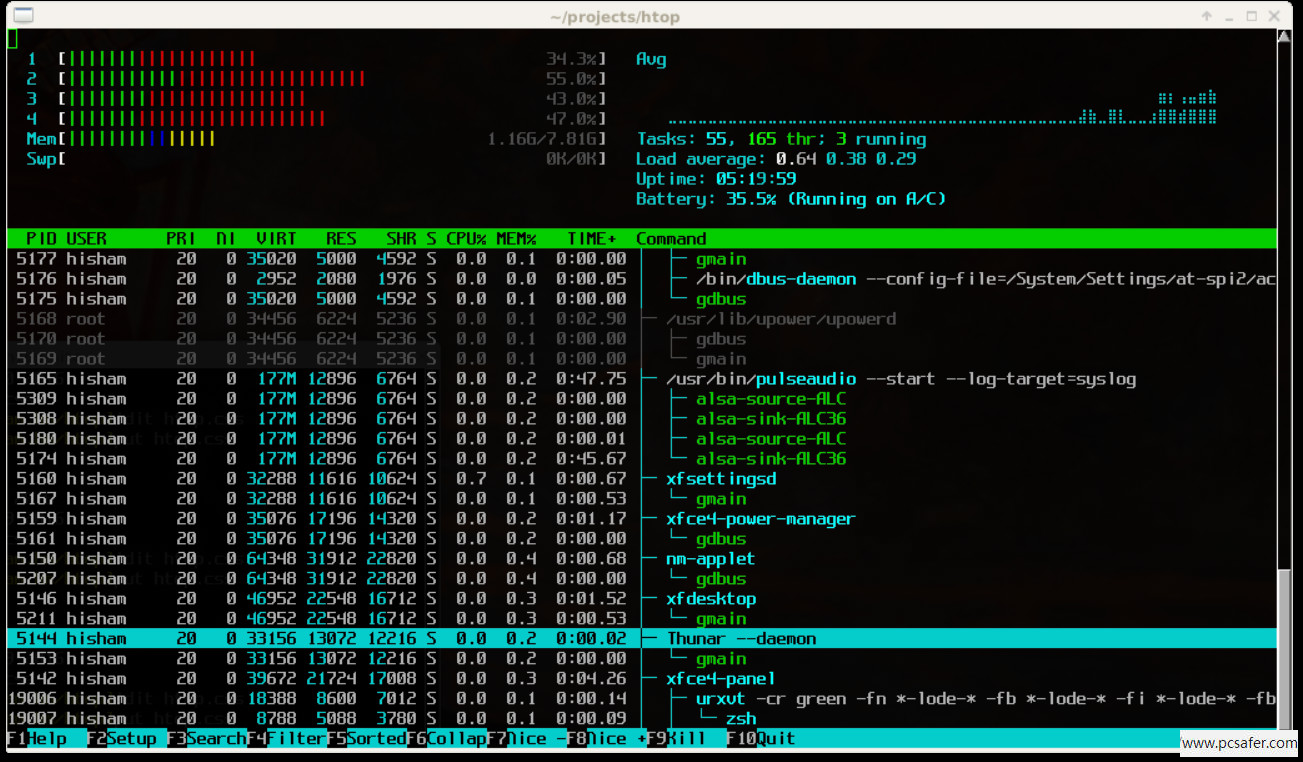Open F4 Filter in the bottom bar

pos(286,739)
